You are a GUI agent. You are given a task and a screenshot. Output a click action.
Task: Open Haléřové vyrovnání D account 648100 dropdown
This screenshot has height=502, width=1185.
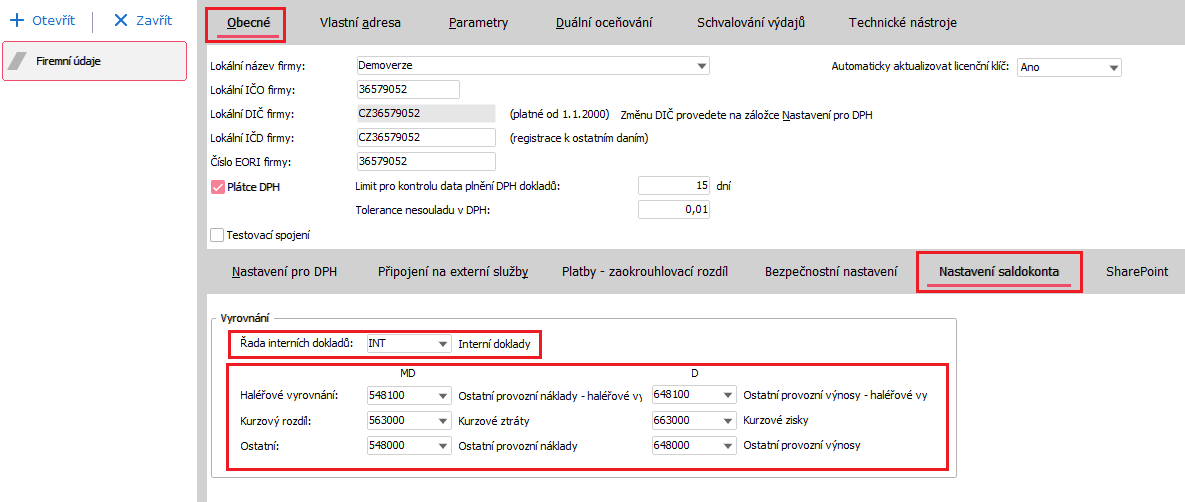tap(729, 395)
